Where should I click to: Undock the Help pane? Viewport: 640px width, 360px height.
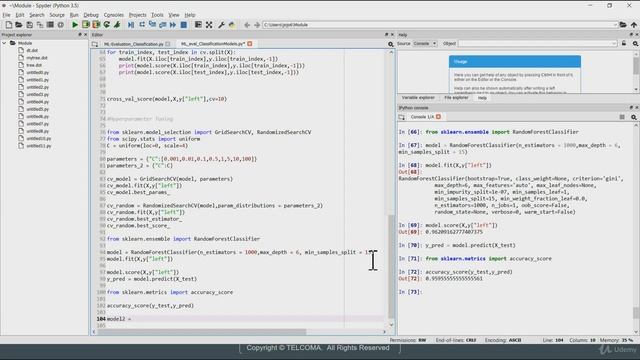pyautogui.click(x=631, y=35)
